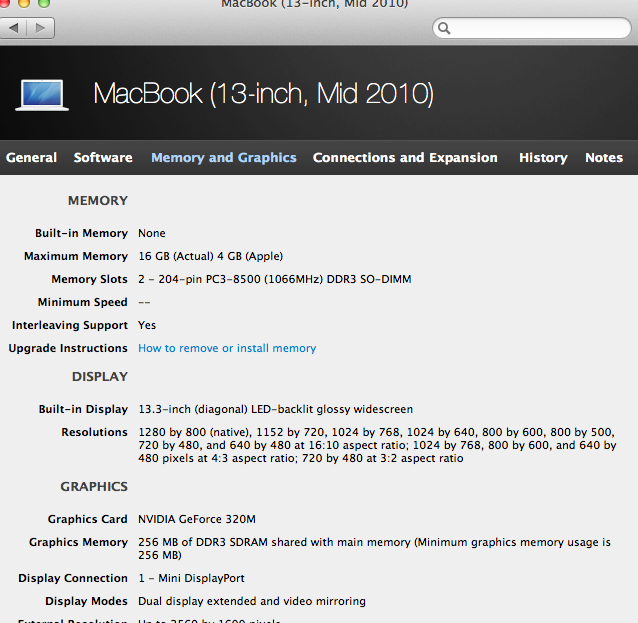Focus the search field in the toolbar
Viewport: 638px width, 623px height.
coord(531,28)
